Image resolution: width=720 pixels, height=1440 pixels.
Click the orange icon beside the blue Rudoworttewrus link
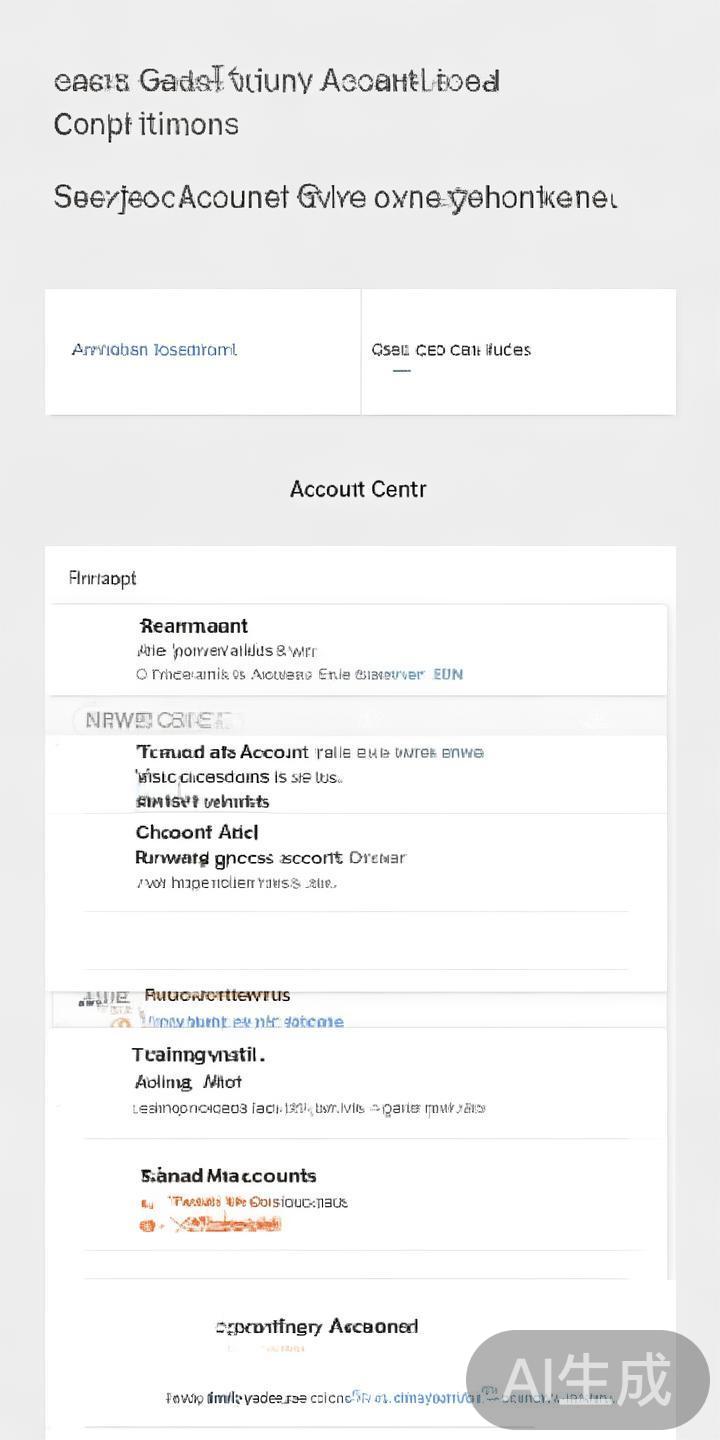coord(121,1022)
